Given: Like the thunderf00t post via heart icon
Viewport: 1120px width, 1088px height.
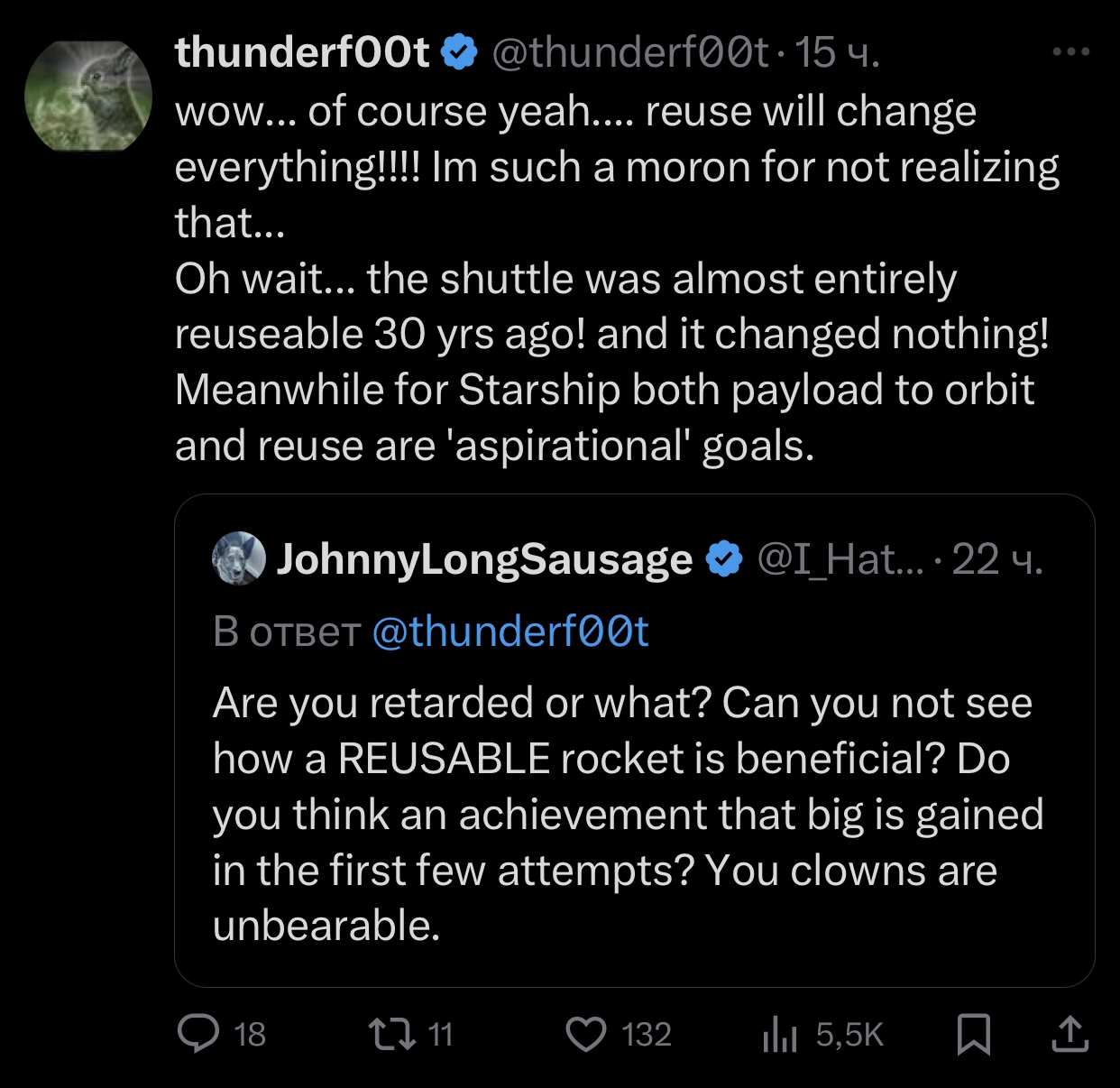Looking at the screenshot, I should 586,1034.
